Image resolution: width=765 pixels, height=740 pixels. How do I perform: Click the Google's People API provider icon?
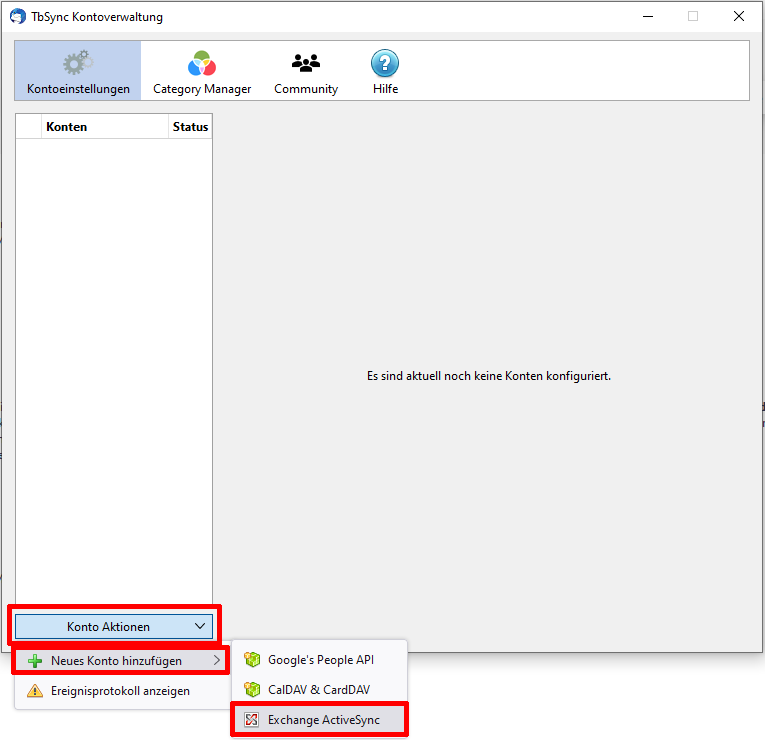click(252, 660)
